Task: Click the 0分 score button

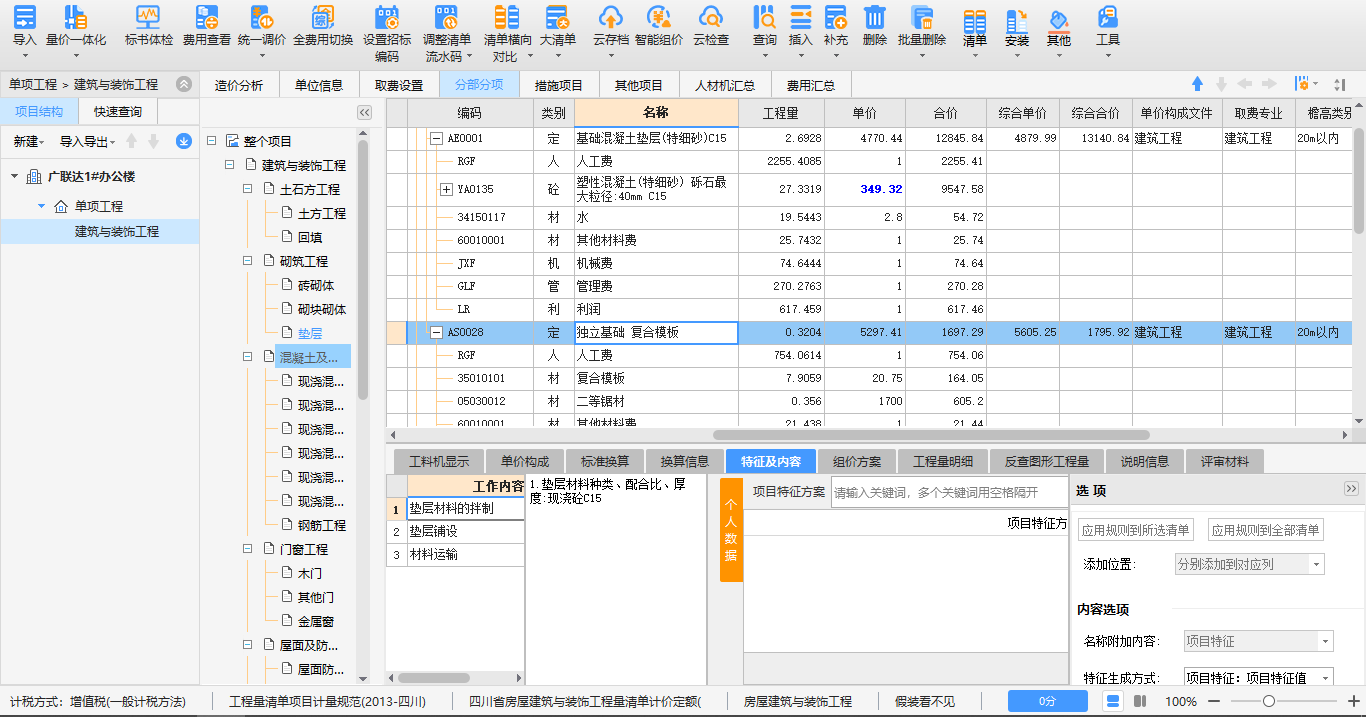Action: coord(1048,701)
